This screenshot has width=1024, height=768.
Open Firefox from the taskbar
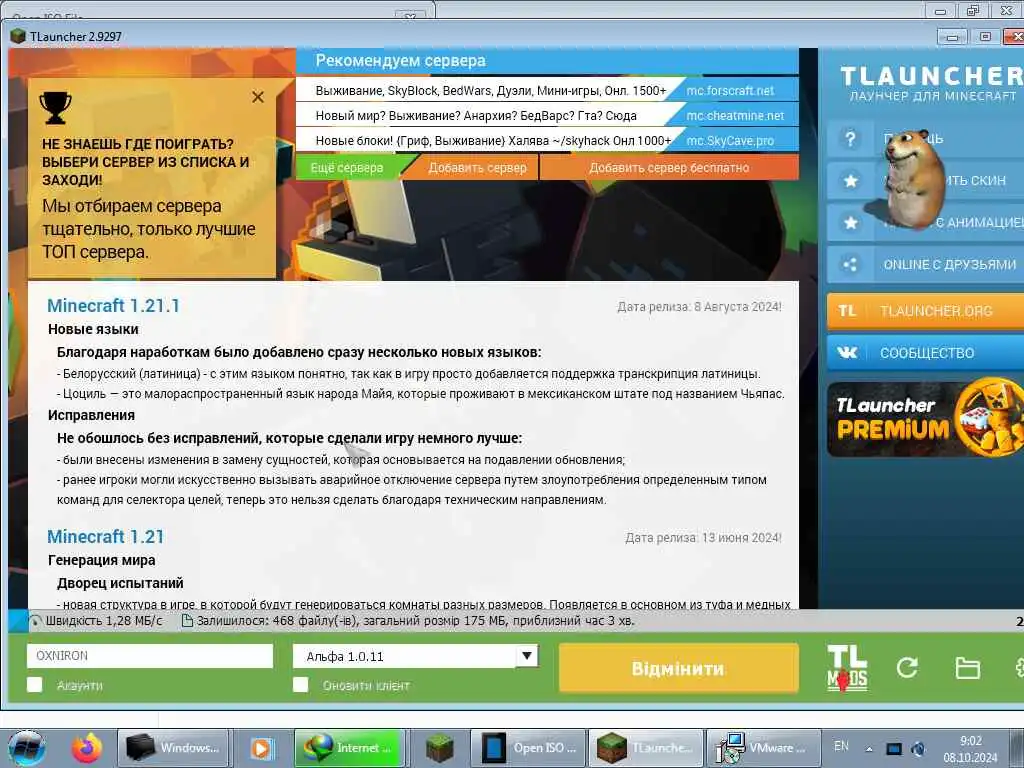pyautogui.click(x=87, y=748)
